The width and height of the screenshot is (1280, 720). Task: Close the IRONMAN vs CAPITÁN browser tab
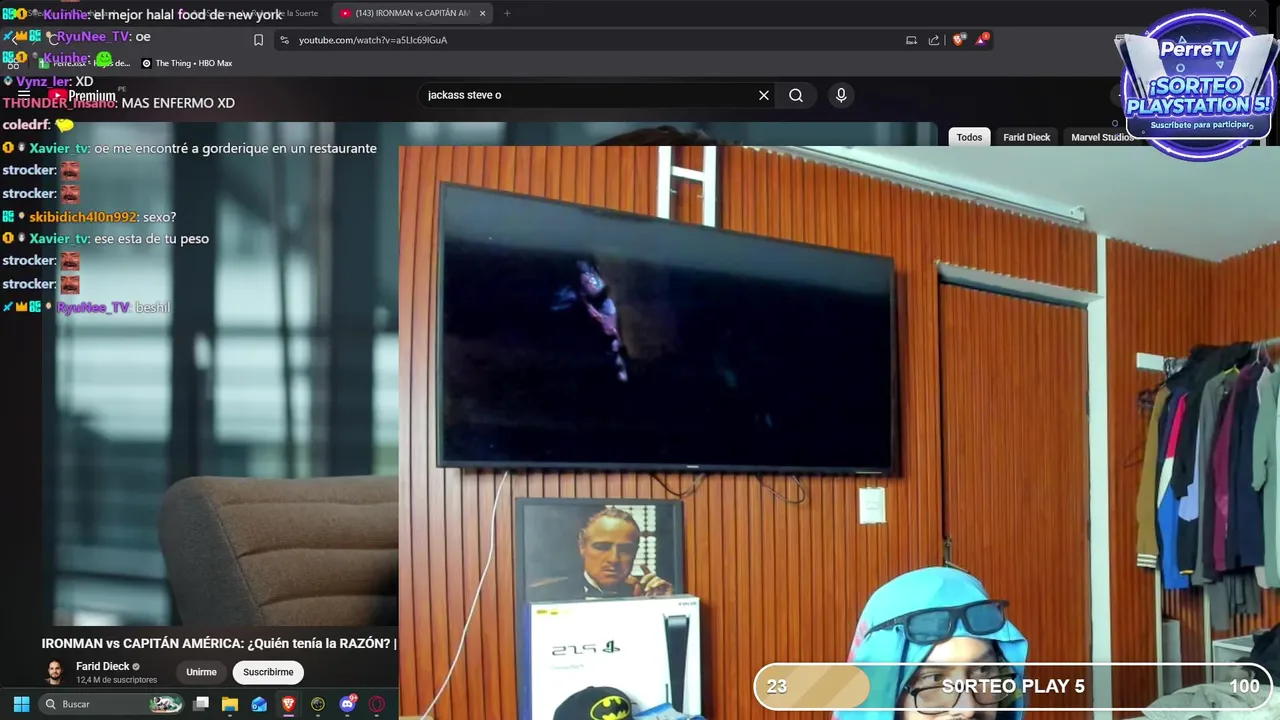(483, 13)
